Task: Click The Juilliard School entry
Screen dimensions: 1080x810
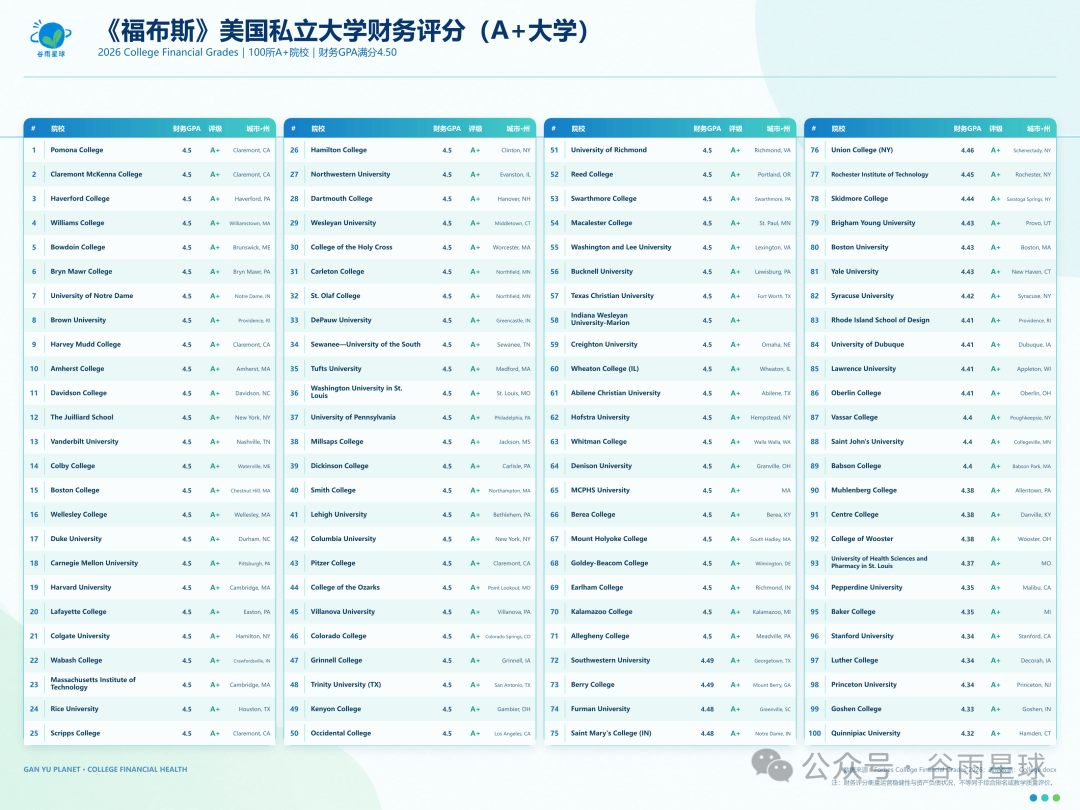Action: [82, 417]
